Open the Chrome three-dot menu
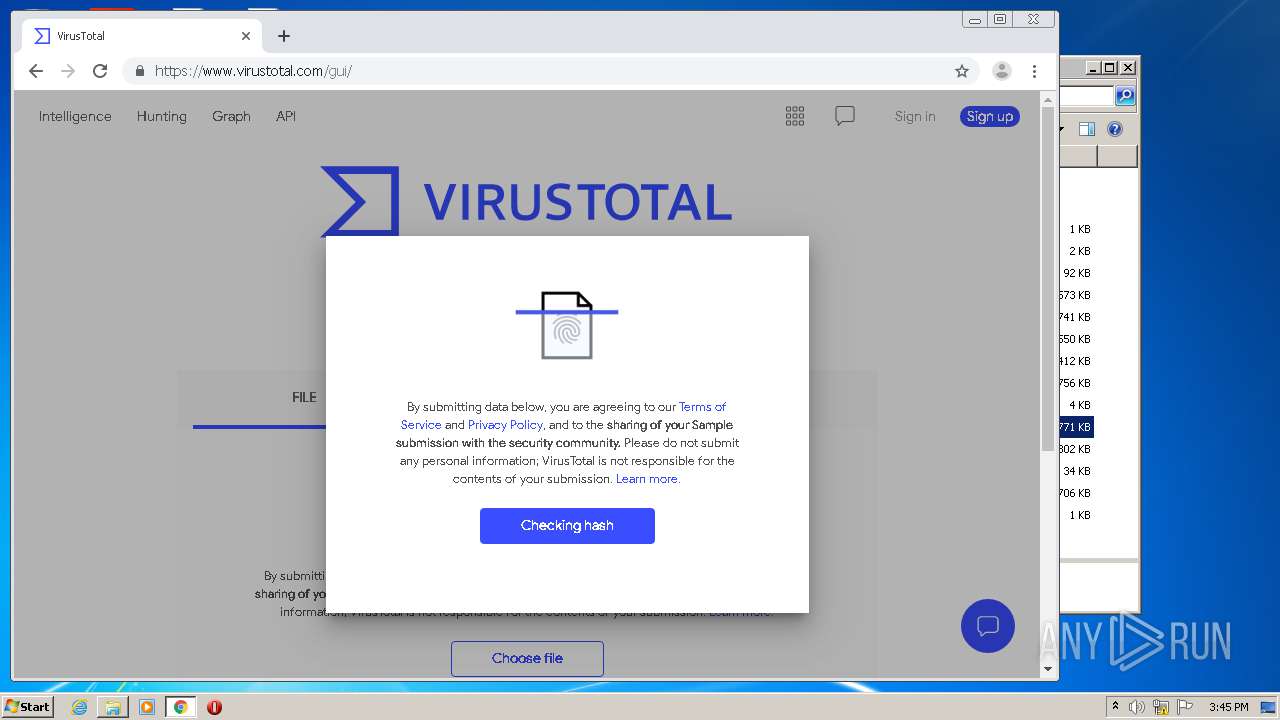 tap(1034, 71)
